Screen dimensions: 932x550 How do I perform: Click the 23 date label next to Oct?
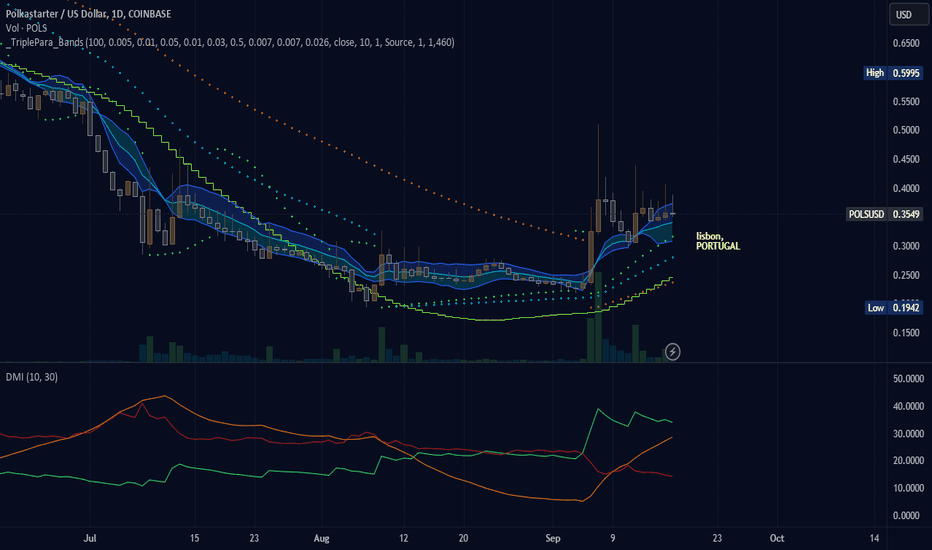click(717, 538)
